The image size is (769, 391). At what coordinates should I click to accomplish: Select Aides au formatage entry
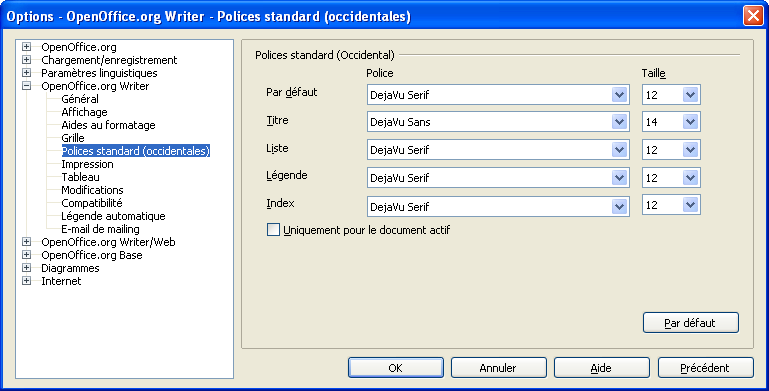[x=108, y=125]
